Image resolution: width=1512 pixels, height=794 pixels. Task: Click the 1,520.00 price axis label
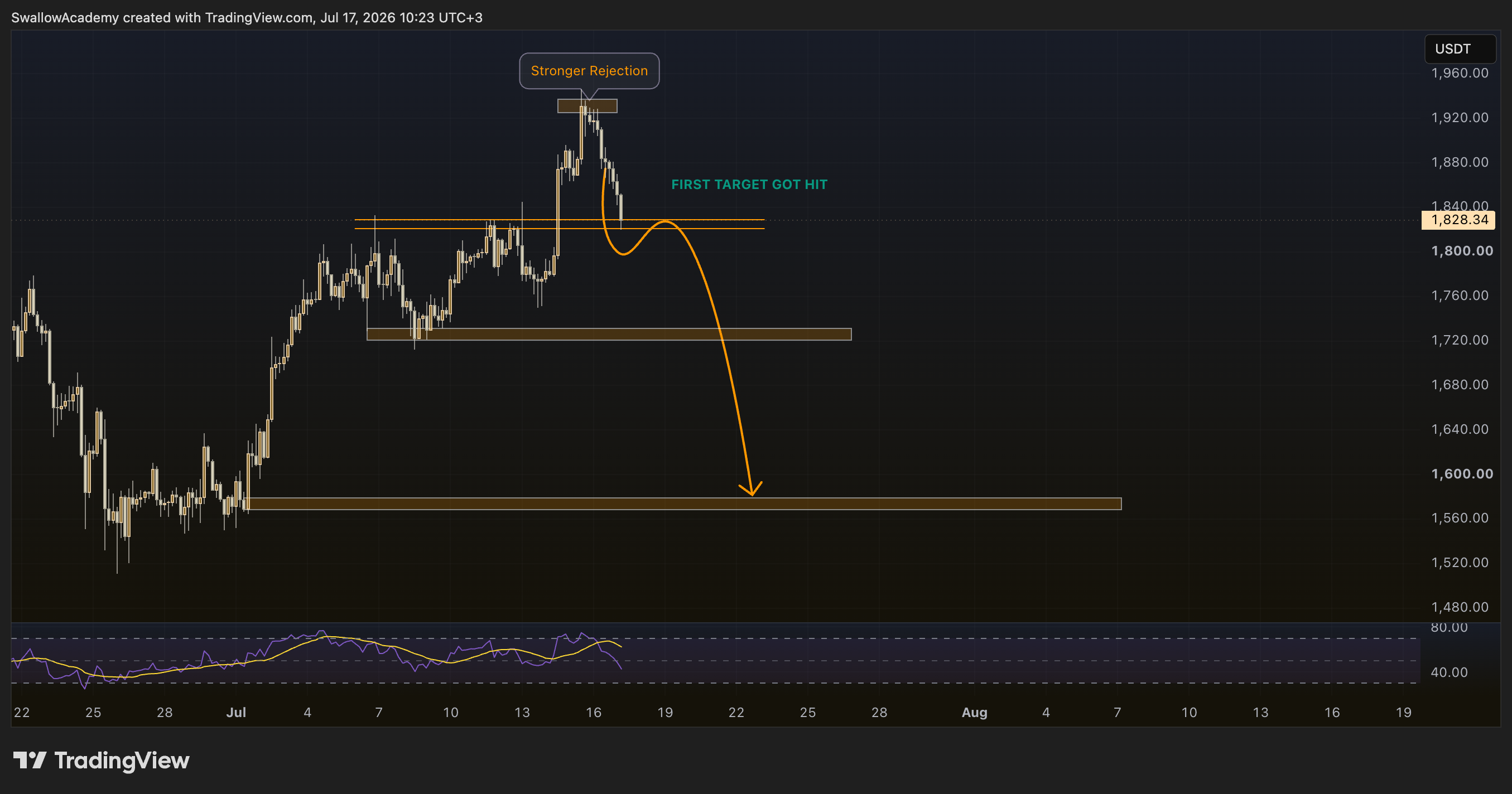1460,563
